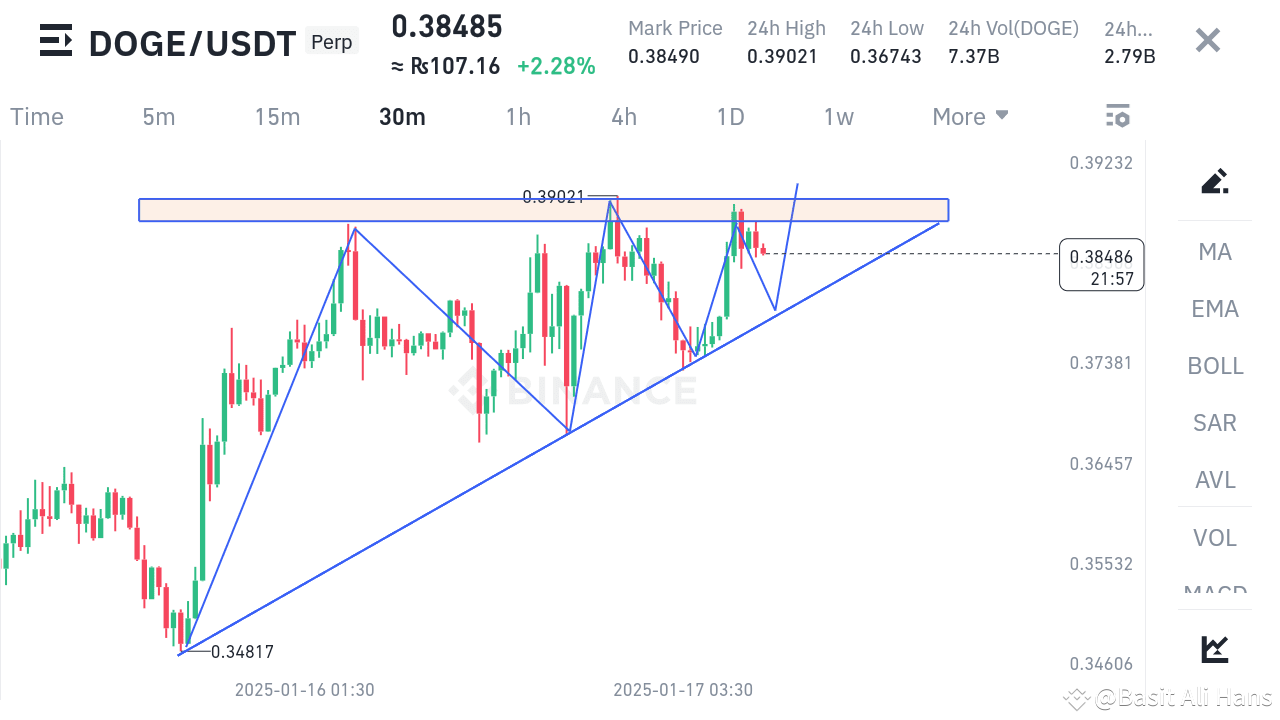
Task: Enable the EMA indicator
Action: pyautogui.click(x=1214, y=309)
